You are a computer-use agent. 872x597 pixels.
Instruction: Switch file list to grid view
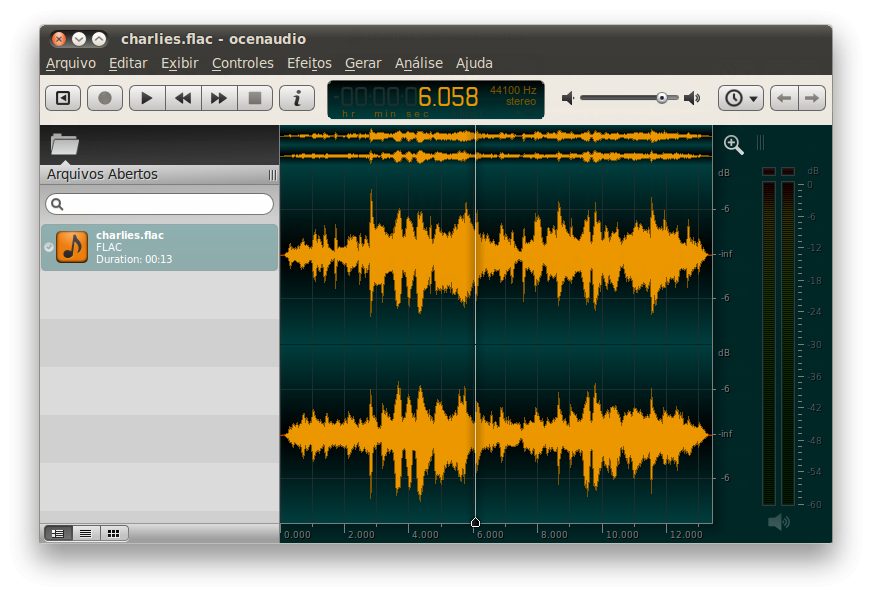pos(114,533)
